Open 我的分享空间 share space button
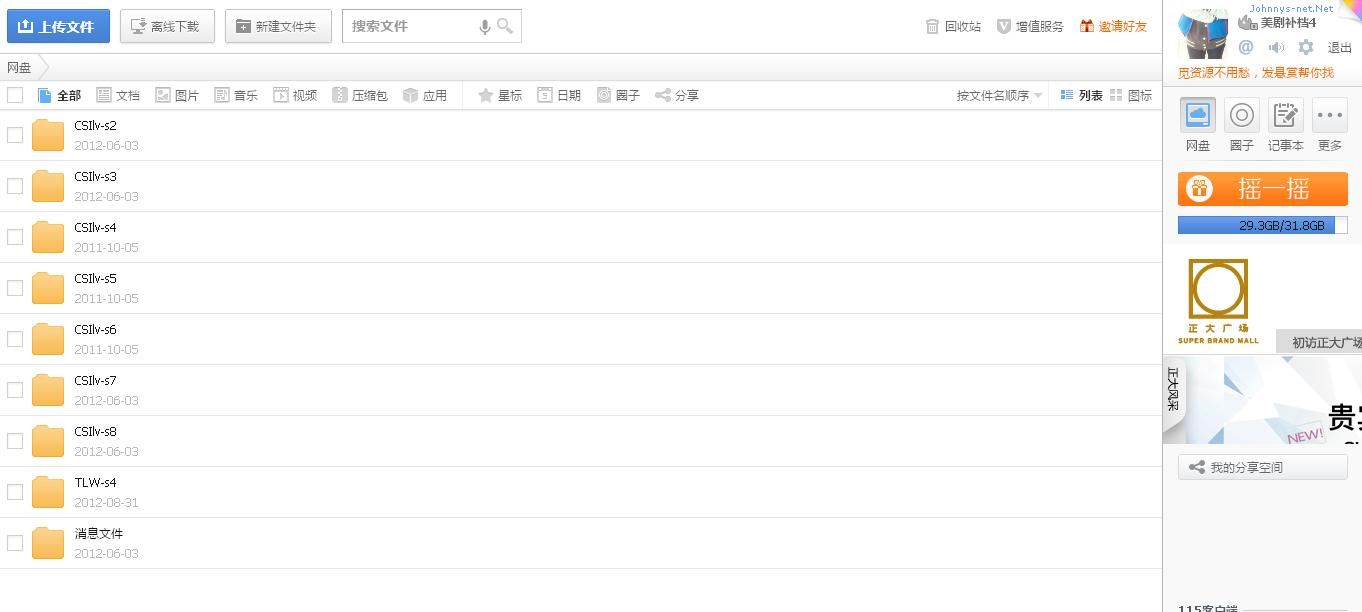 click(1262, 467)
